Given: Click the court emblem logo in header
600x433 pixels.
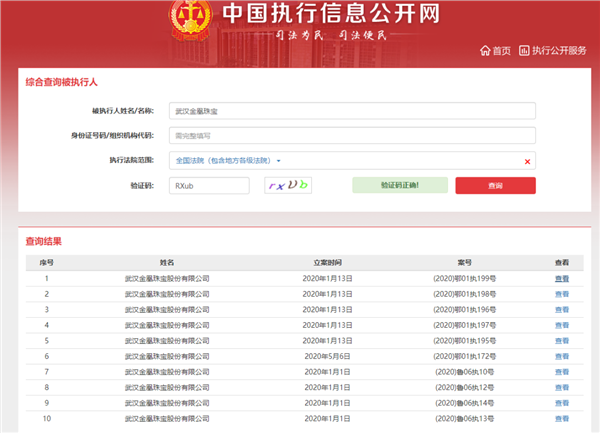Looking at the screenshot, I should (186, 19).
